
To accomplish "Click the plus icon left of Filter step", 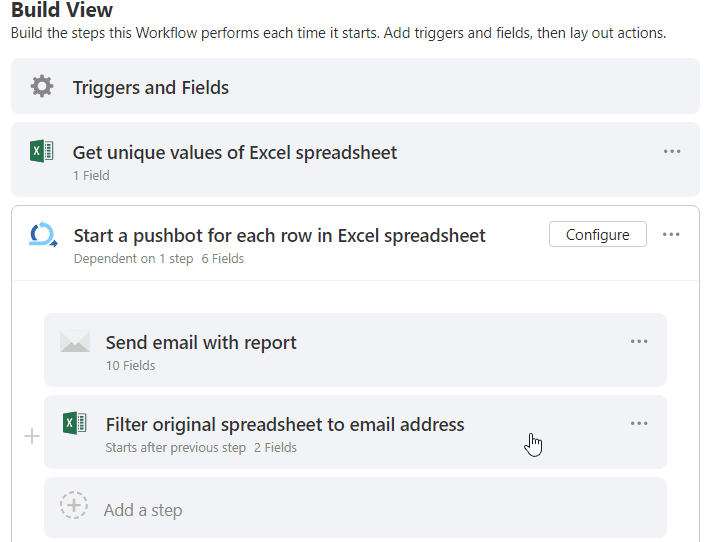I will tap(32, 436).
